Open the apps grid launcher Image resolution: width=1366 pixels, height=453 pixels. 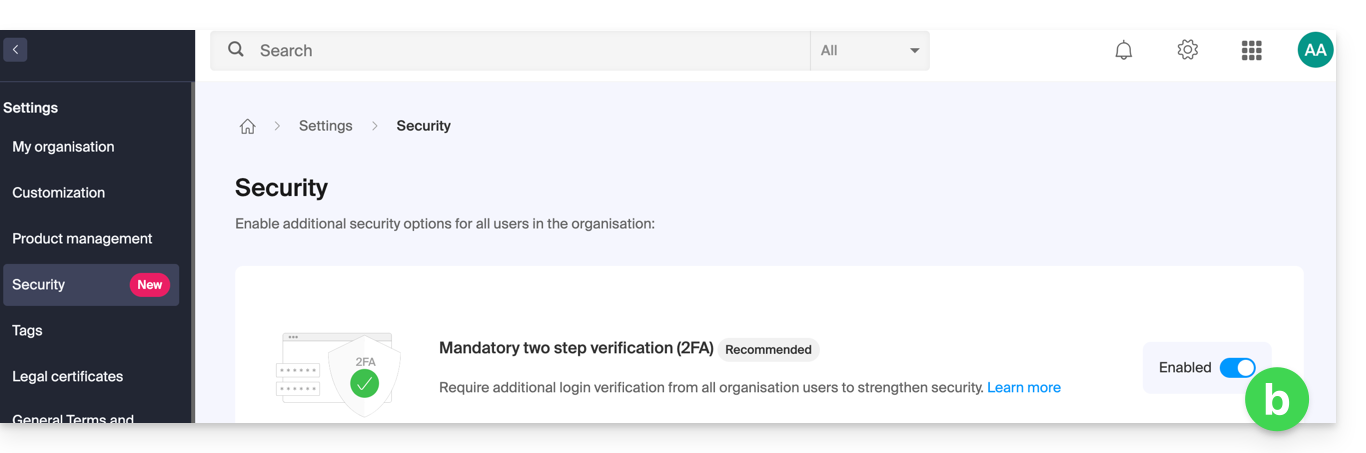tap(1251, 50)
